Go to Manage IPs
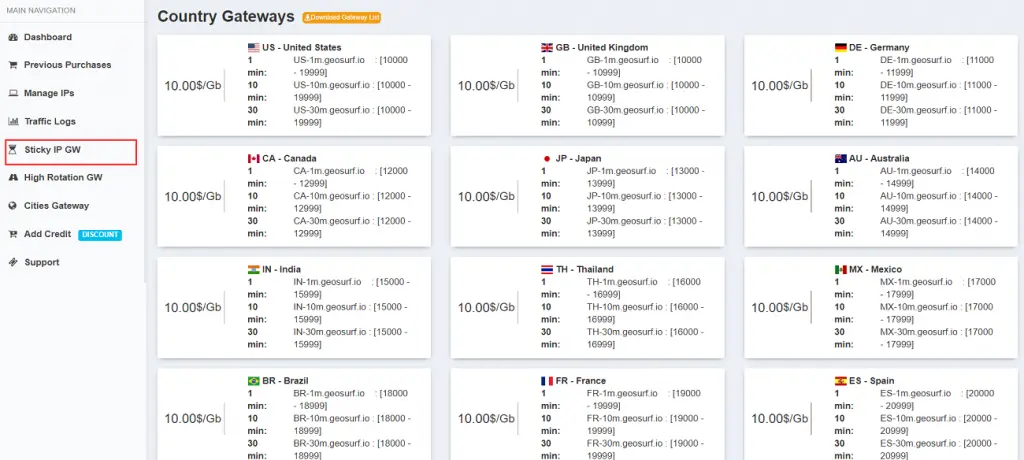 click(49, 93)
